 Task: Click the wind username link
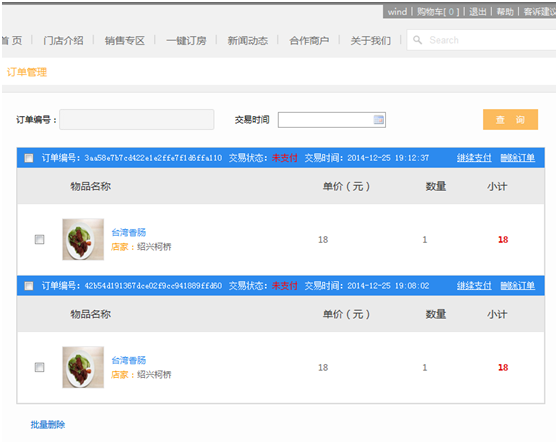(397, 12)
